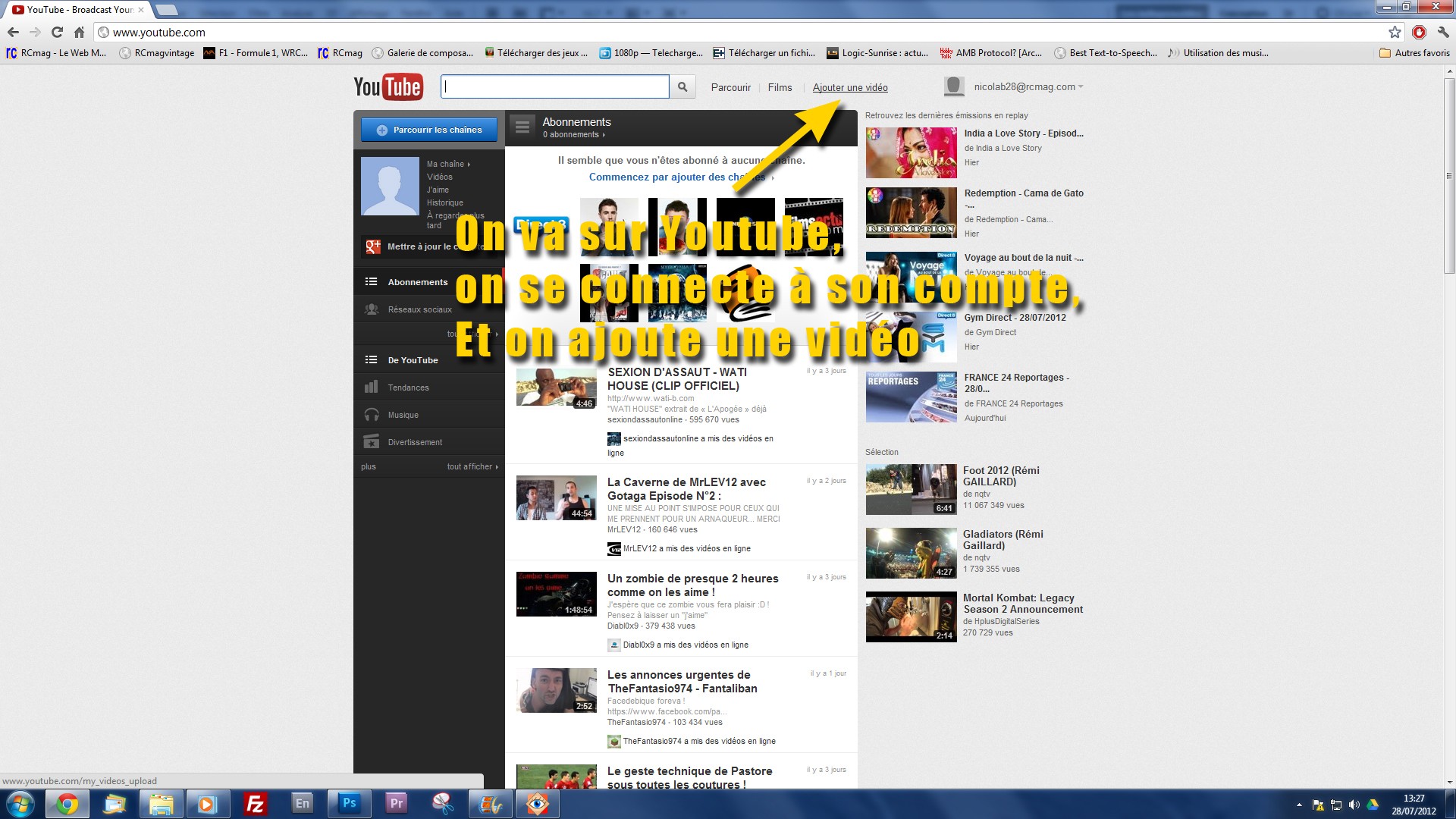The height and width of the screenshot is (819, 1456).
Task: Open Vidéos link under profile
Action: [x=439, y=177]
